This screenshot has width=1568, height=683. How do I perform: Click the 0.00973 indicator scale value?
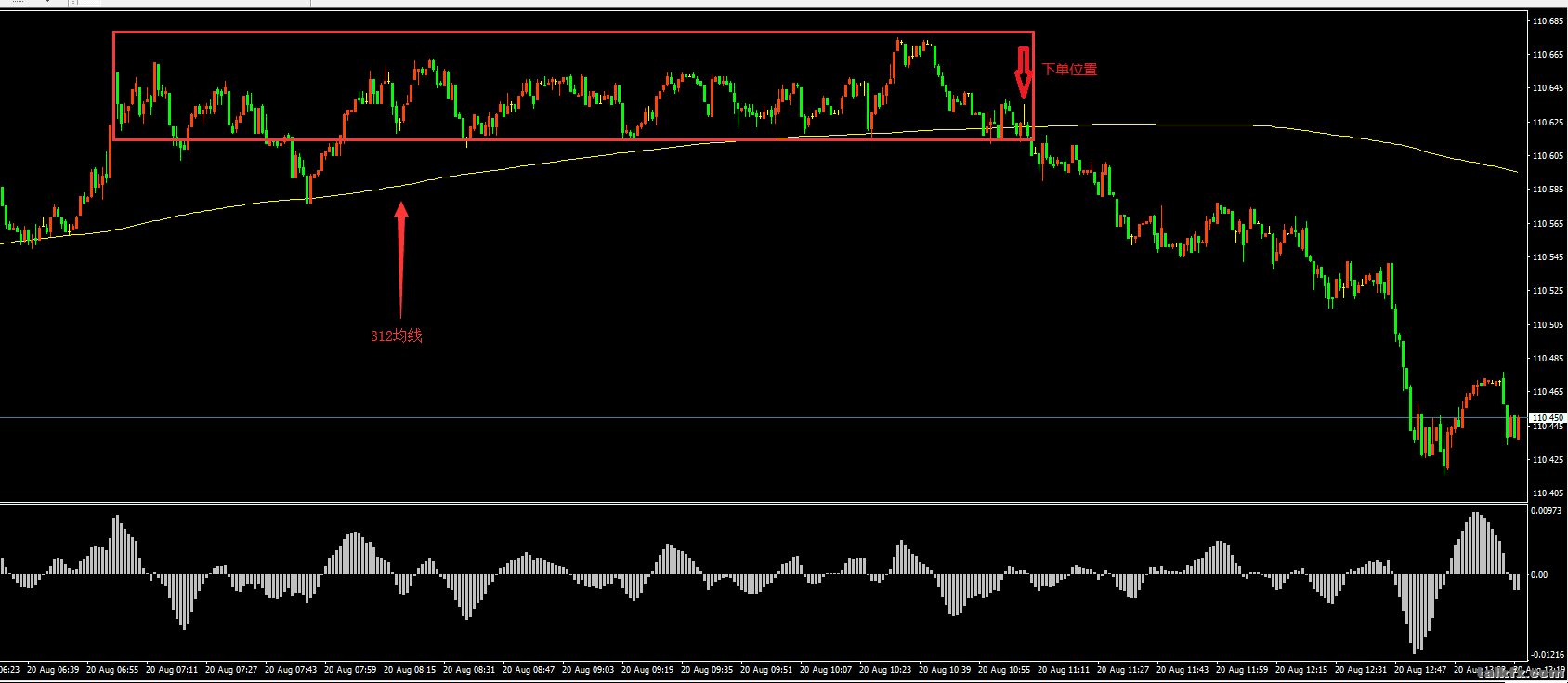(1546, 511)
